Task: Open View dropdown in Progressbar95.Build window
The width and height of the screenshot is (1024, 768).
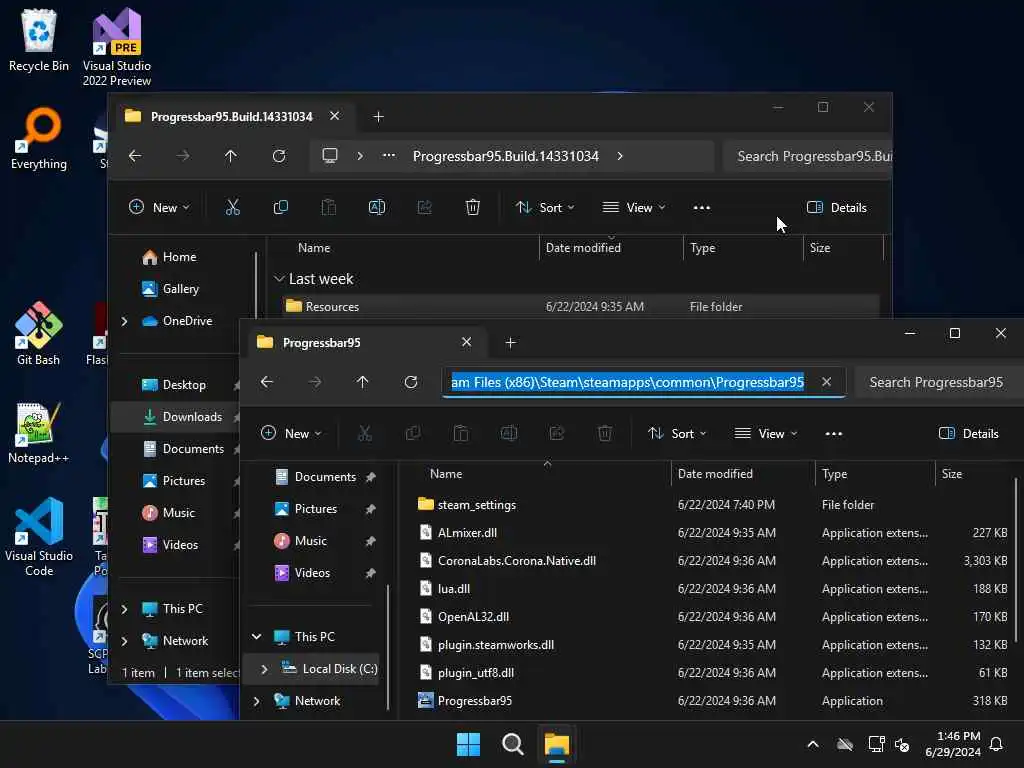Action: [634, 208]
